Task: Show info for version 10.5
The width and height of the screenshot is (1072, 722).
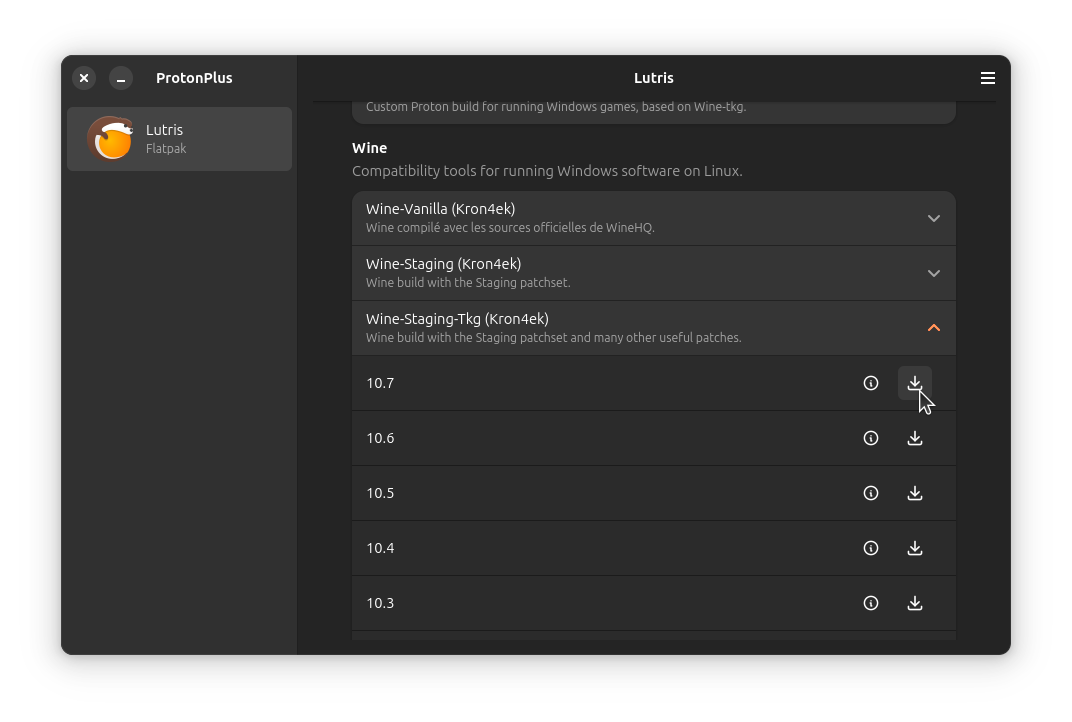Action: [870, 493]
